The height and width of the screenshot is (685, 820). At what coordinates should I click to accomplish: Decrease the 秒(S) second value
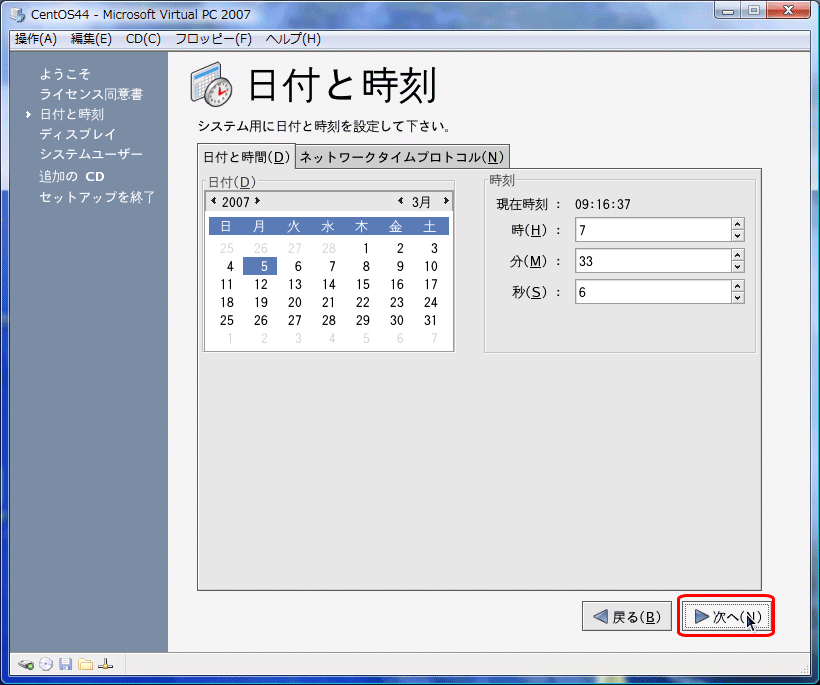pyautogui.click(x=737, y=298)
